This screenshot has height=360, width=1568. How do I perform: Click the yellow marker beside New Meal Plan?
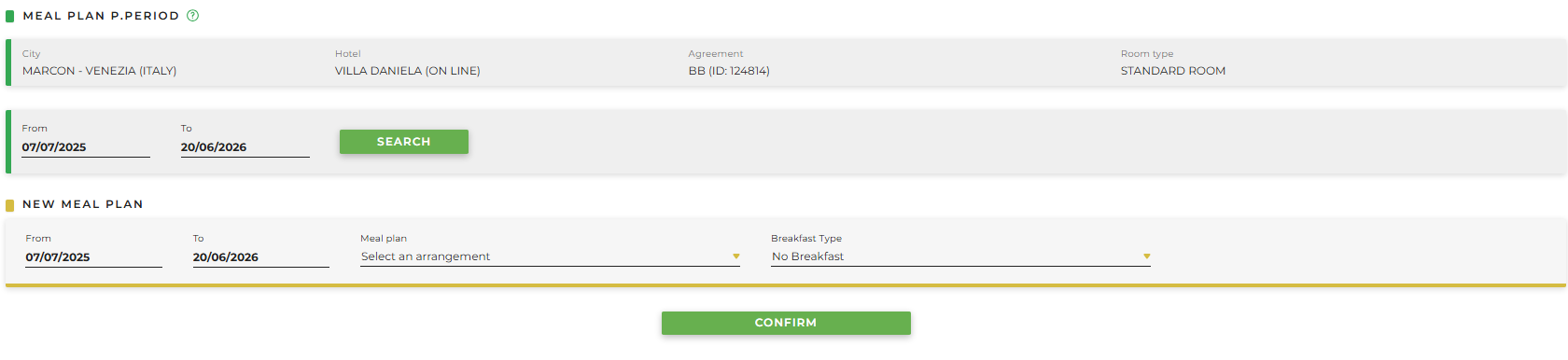click(10, 205)
